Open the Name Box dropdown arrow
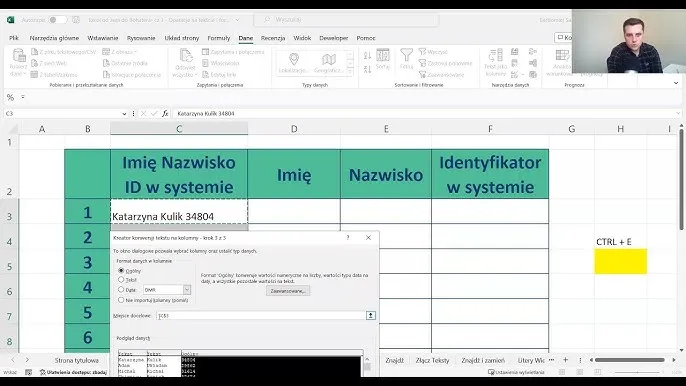The width and height of the screenshot is (686, 386). click(124, 113)
